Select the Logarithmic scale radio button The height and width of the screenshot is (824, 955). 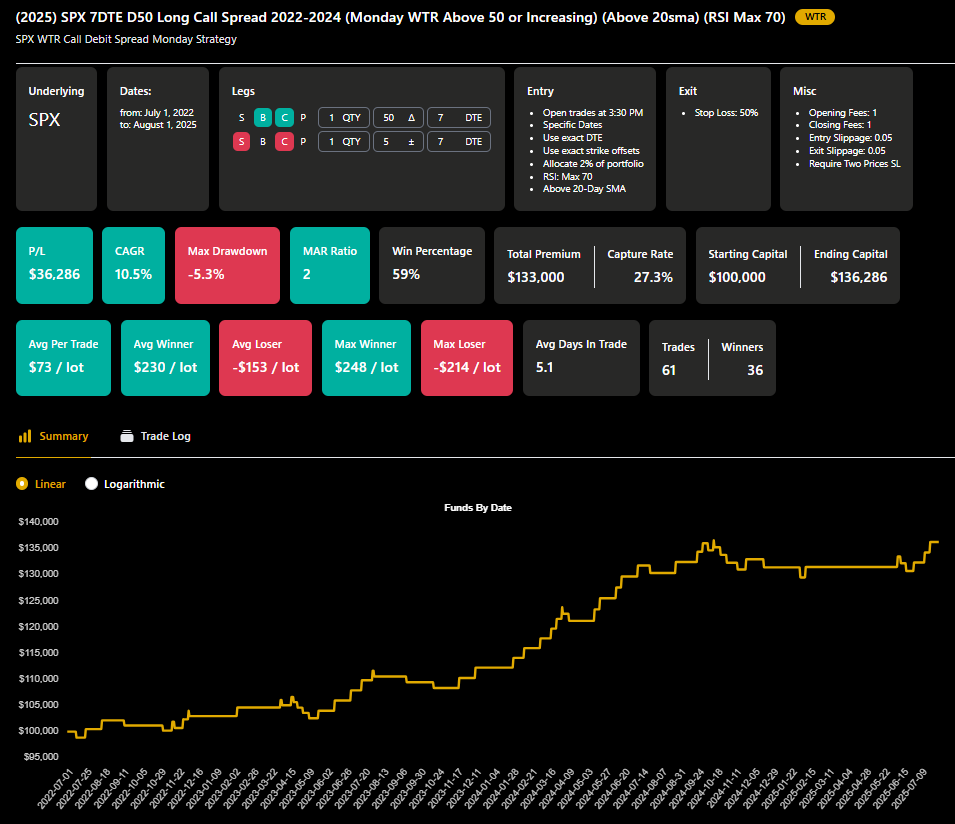(91, 484)
